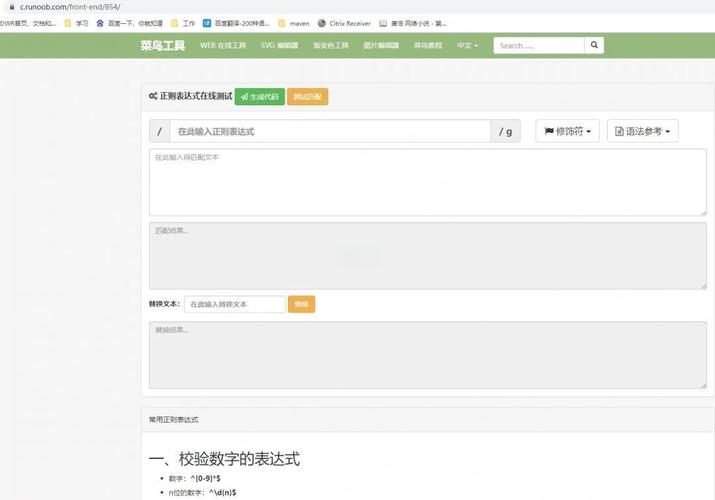Click the green 生成代码 button
This screenshot has width=715, height=500.
[259, 97]
